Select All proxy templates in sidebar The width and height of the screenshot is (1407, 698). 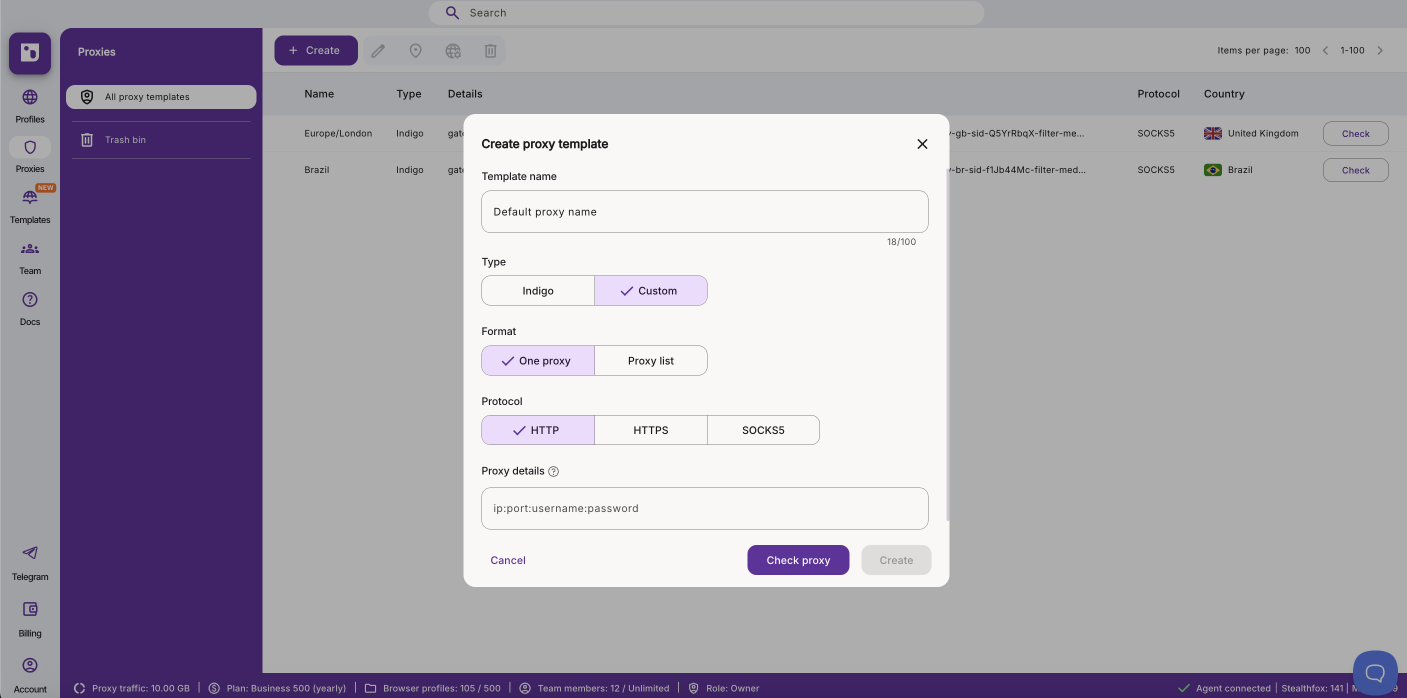[x=160, y=96]
